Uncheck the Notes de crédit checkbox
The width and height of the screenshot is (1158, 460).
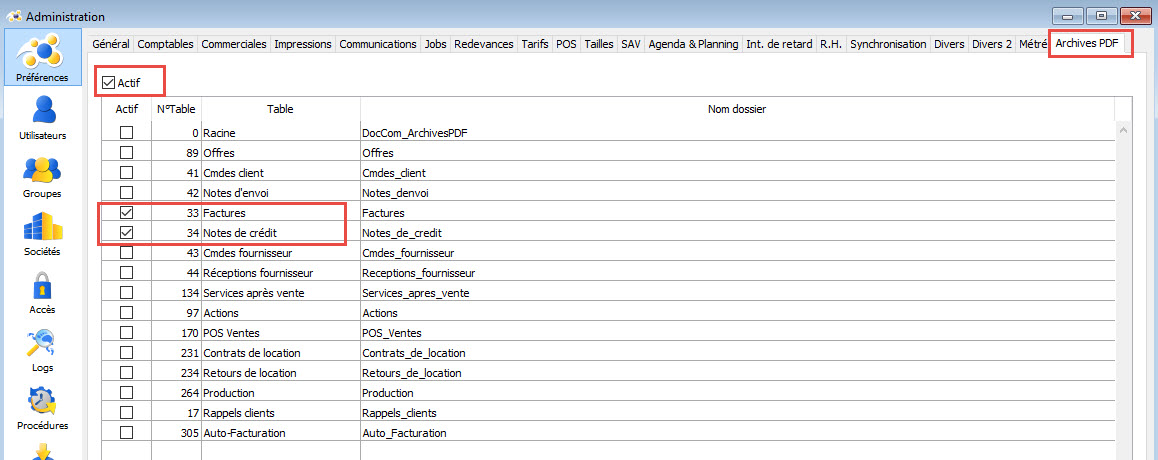coord(126,233)
